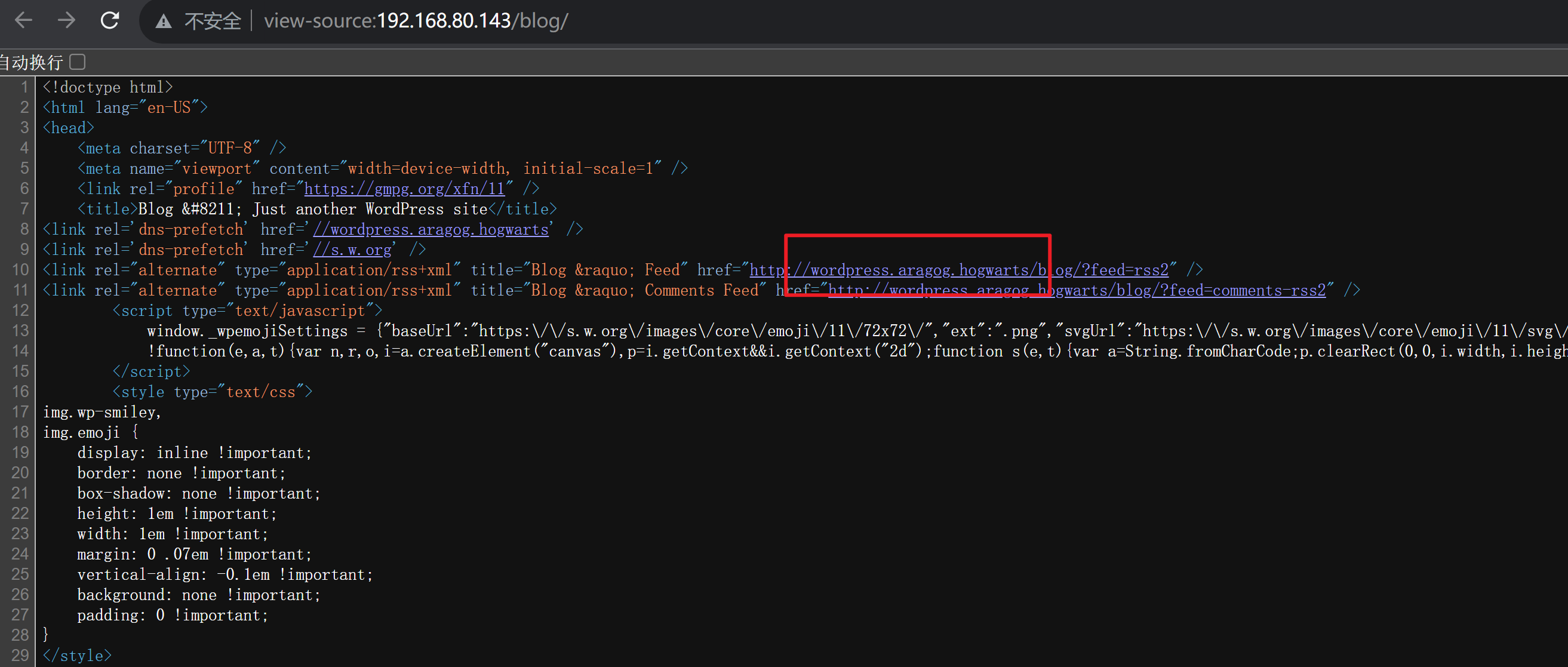Click the html lang="en-US" tag line
The height and width of the screenshot is (667, 1568).
[125, 107]
